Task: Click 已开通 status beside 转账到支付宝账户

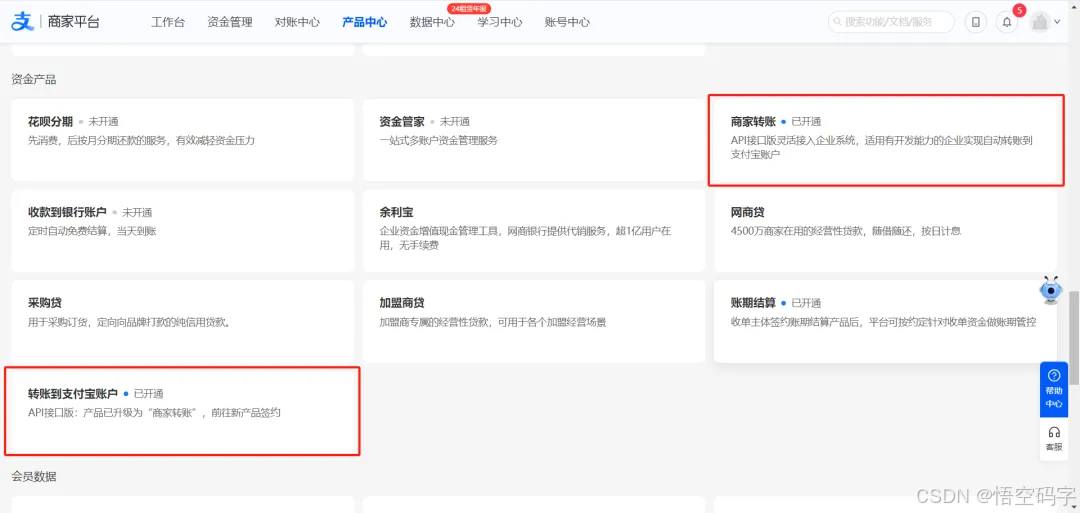Action: click(x=148, y=394)
